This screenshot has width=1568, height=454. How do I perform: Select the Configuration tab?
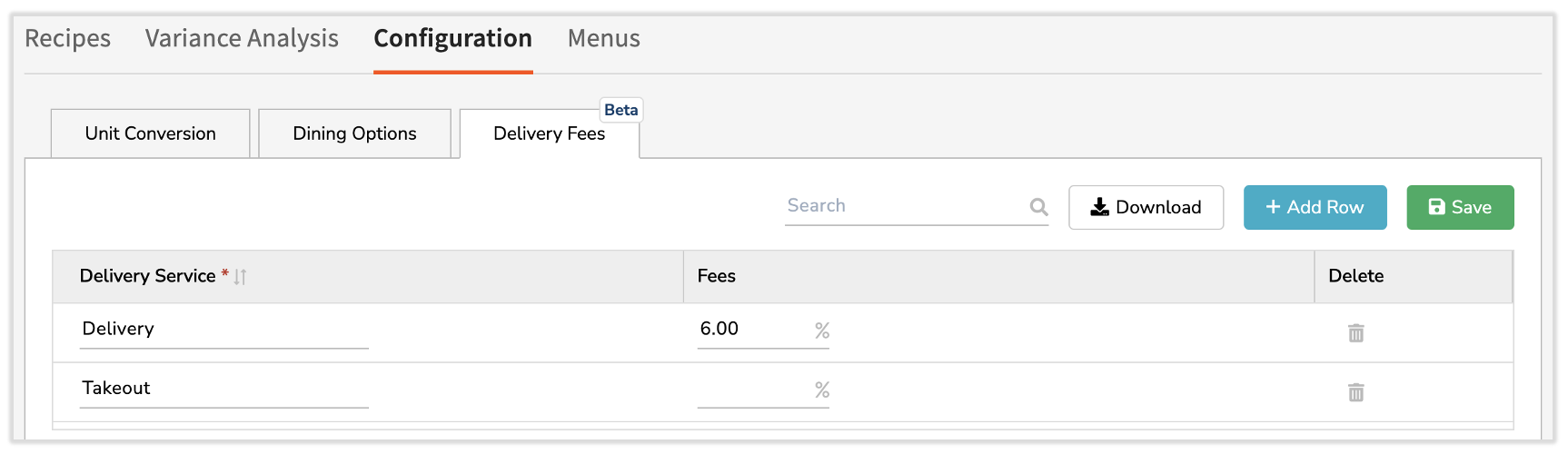pyautogui.click(x=452, y=38)
